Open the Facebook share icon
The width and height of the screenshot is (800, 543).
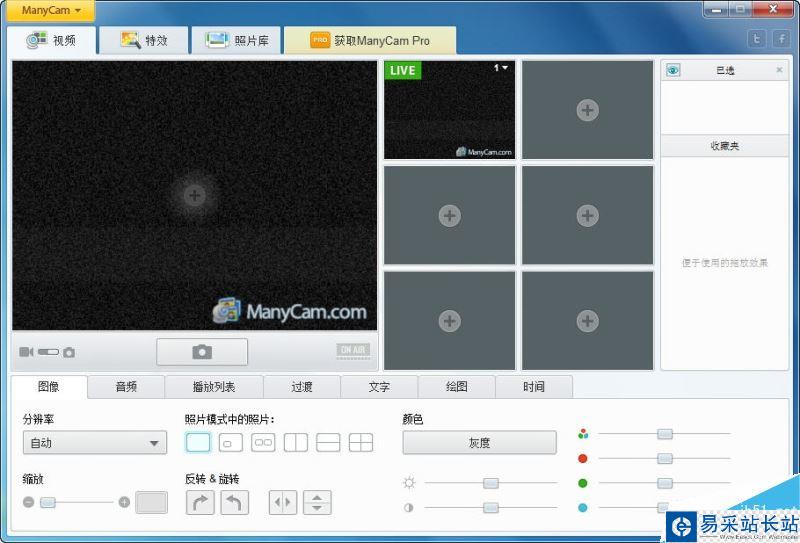point(781,39)
